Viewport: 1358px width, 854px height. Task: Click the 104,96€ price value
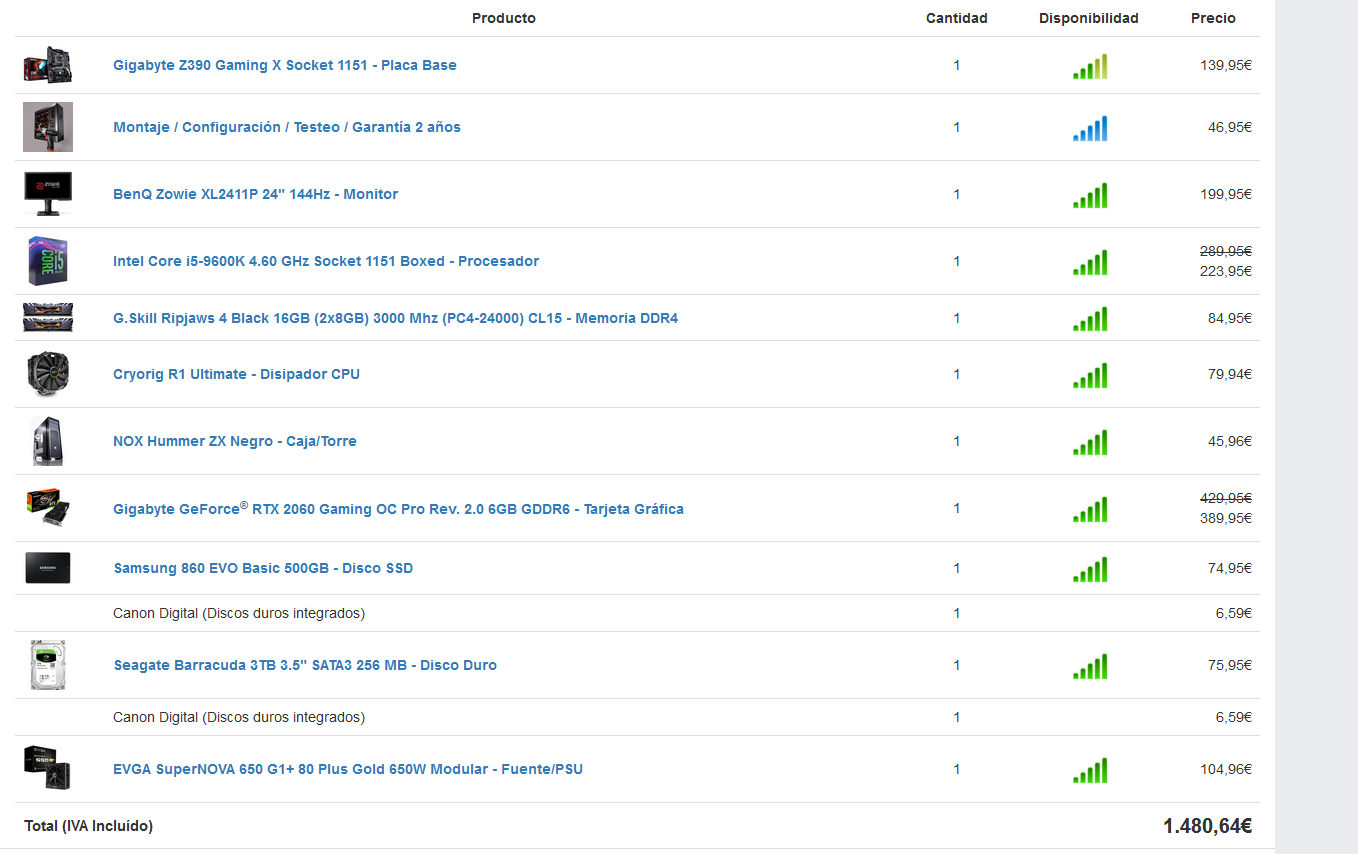click(x=1226, y=769)
